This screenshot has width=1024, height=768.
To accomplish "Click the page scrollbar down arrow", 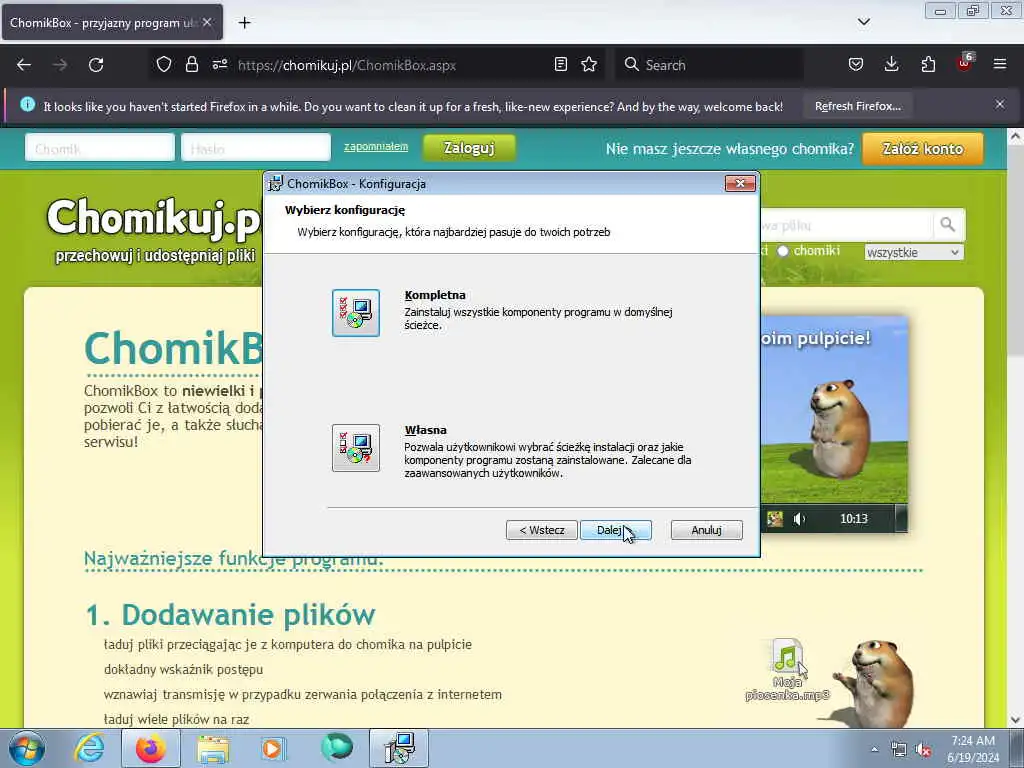I will (x=1016, y=720).
